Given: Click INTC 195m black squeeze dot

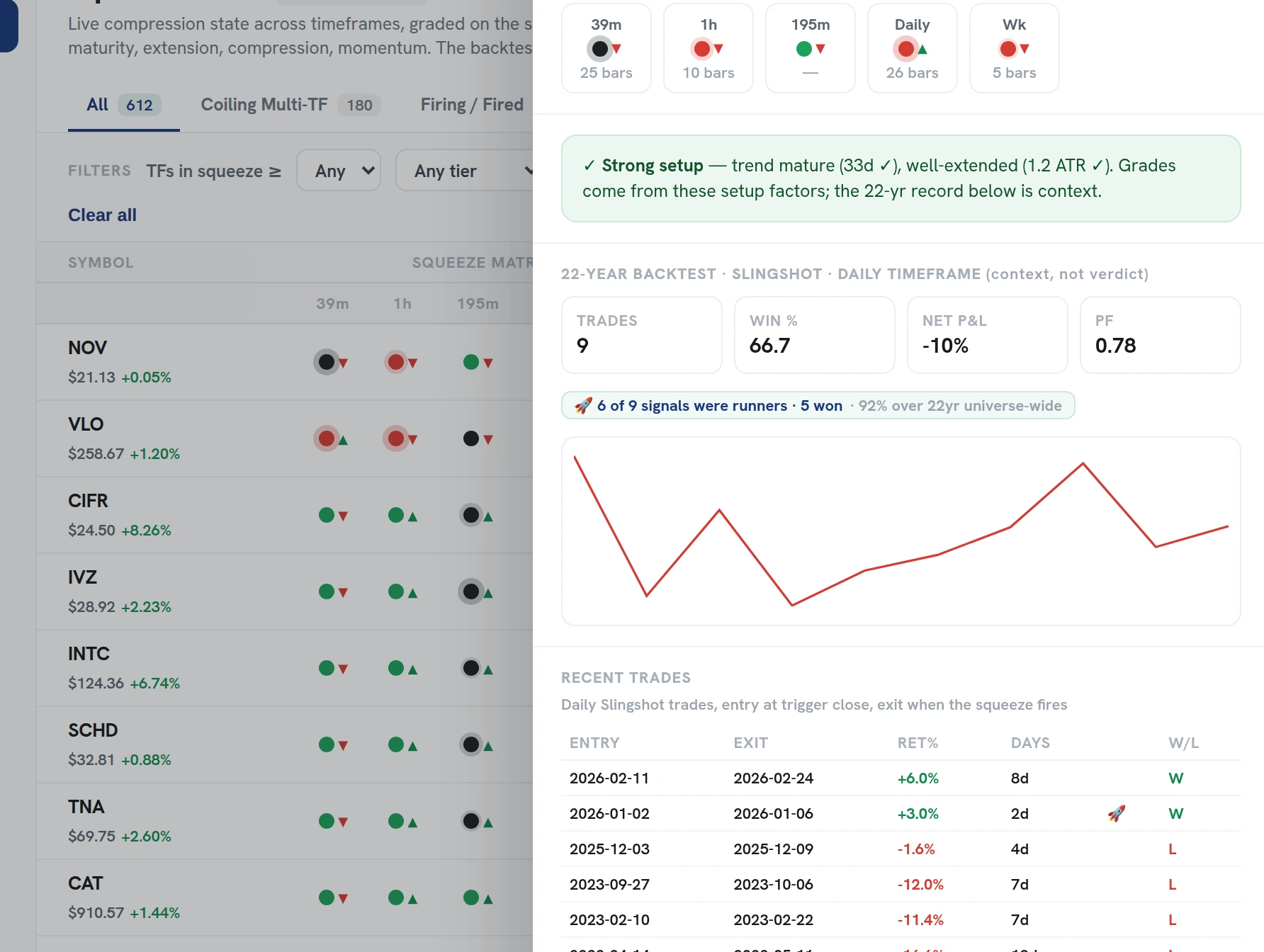Looking at the screenshot, I should [x=470, y=668].
